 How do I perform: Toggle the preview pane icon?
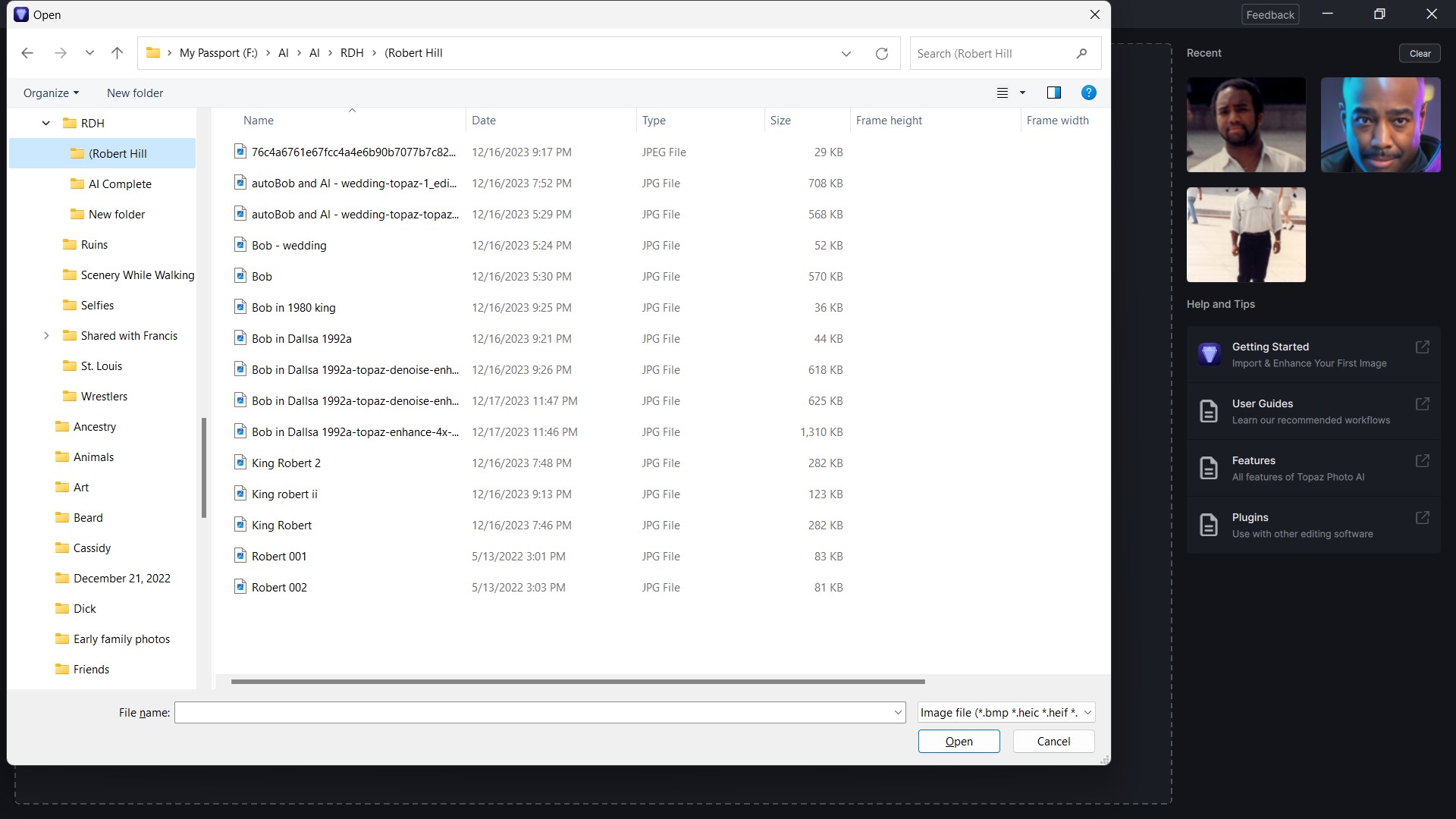[1053, 93]
